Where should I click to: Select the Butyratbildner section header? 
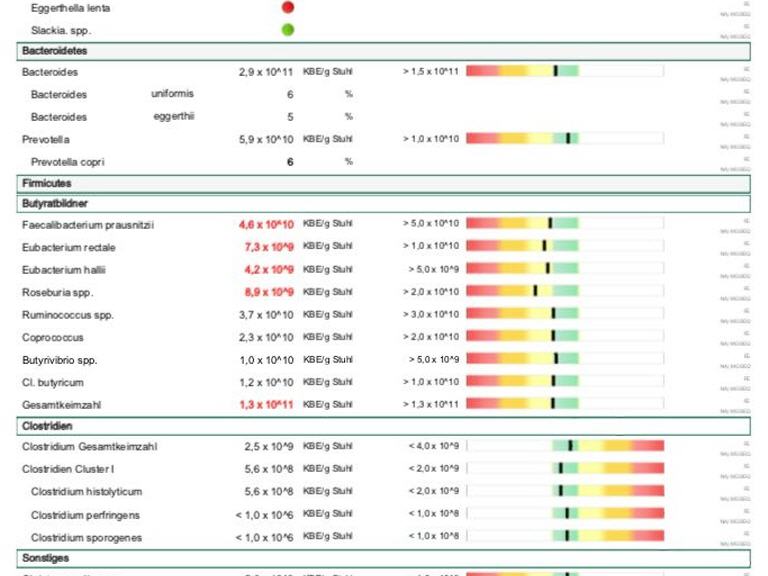coord(384,204)
